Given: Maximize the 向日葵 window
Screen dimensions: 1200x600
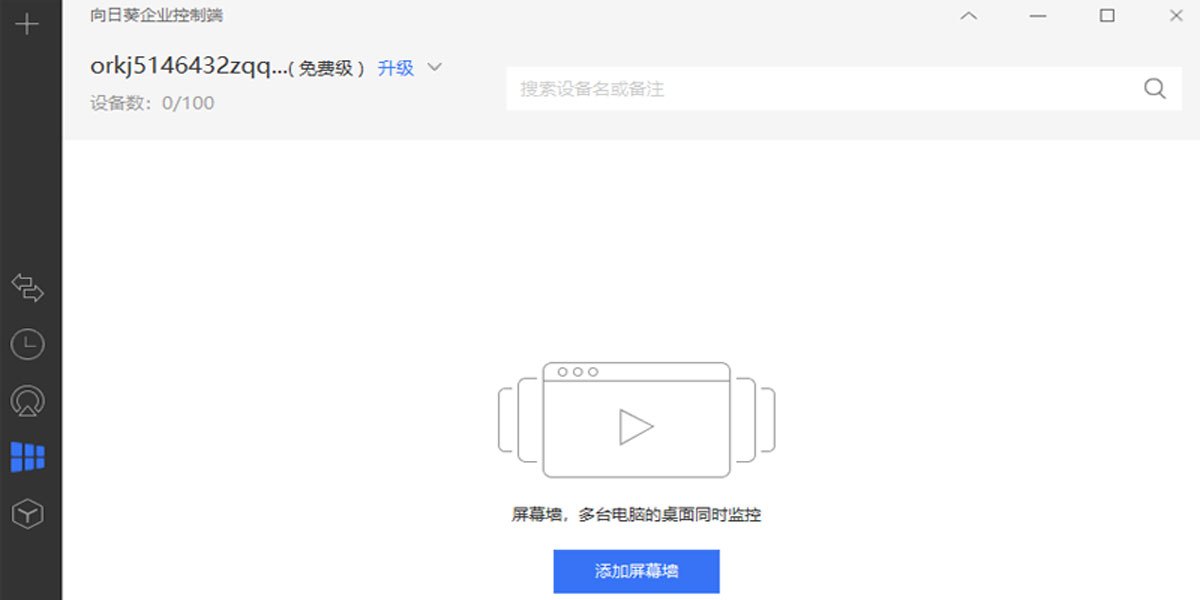Looking at the screenshot, I should coord(1107,16).
